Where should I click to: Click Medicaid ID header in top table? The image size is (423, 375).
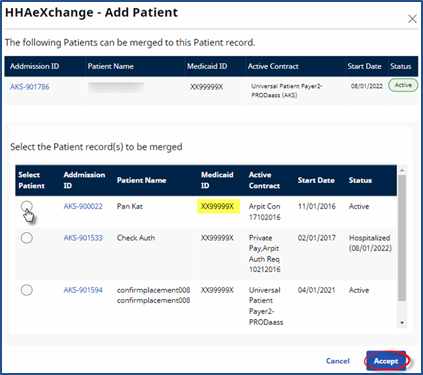207,66
